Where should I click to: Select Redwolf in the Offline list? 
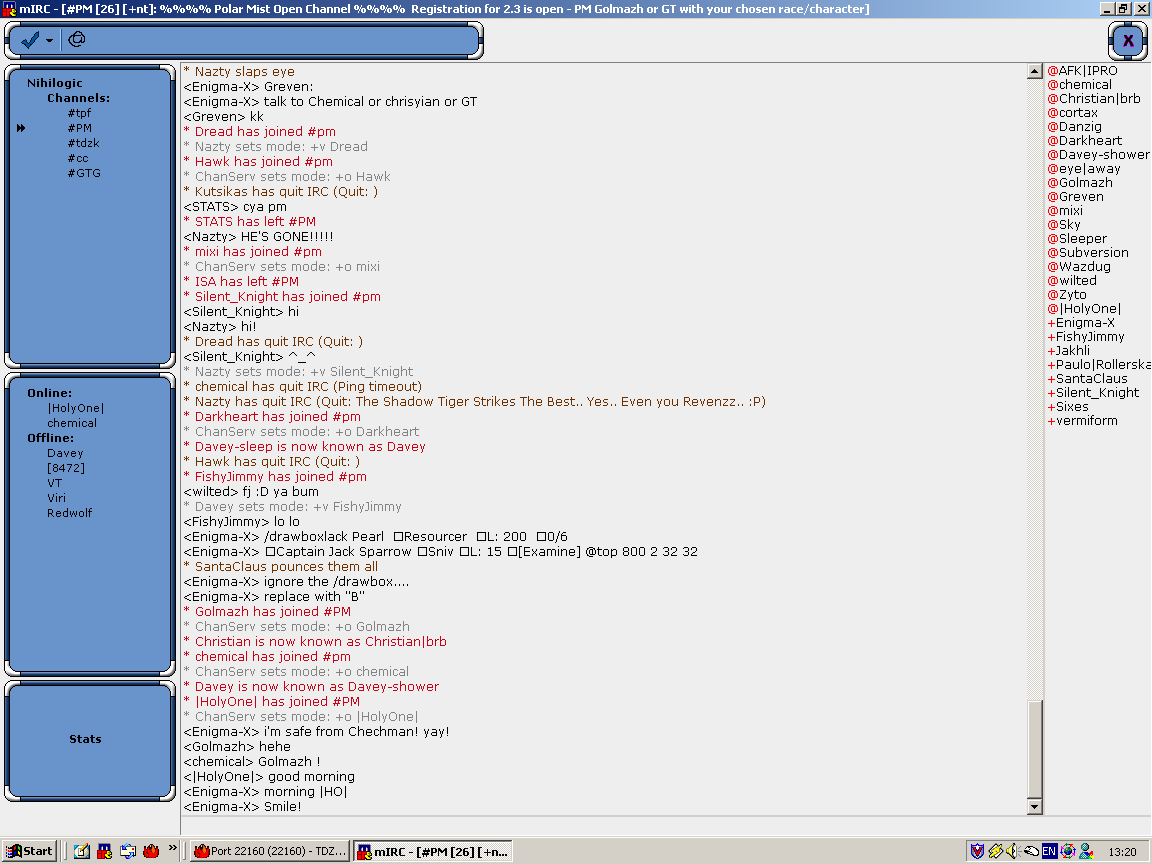pos(70,513)
